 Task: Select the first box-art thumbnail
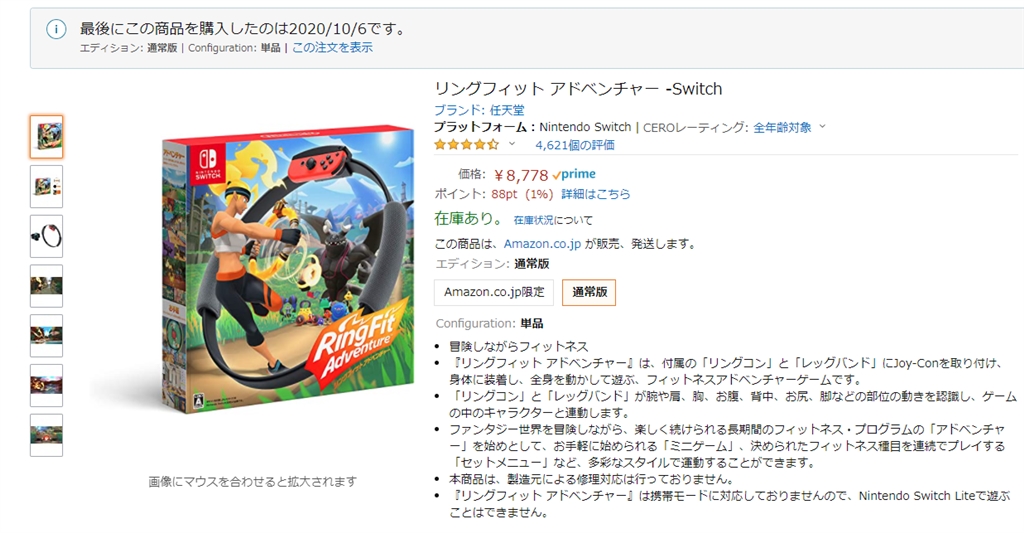point(46,137)
